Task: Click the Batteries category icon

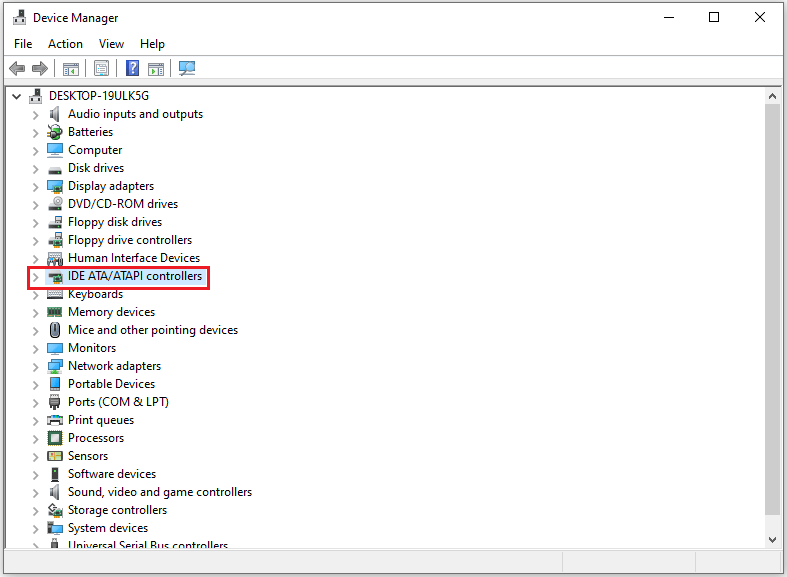Action: tap(55, 132)
